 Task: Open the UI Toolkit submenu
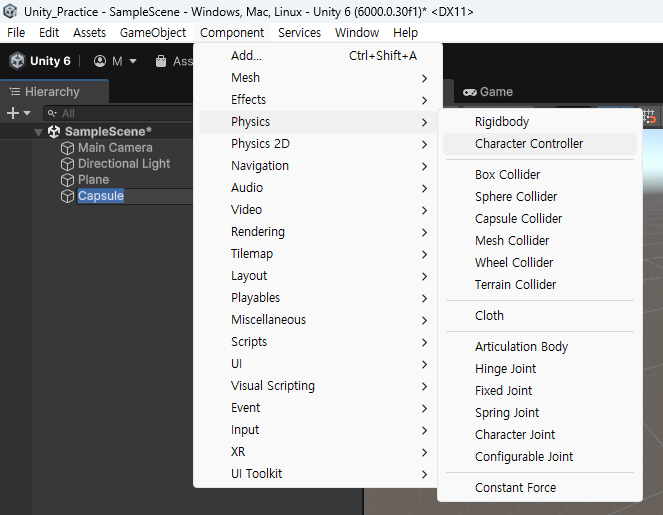coord(318,474)
